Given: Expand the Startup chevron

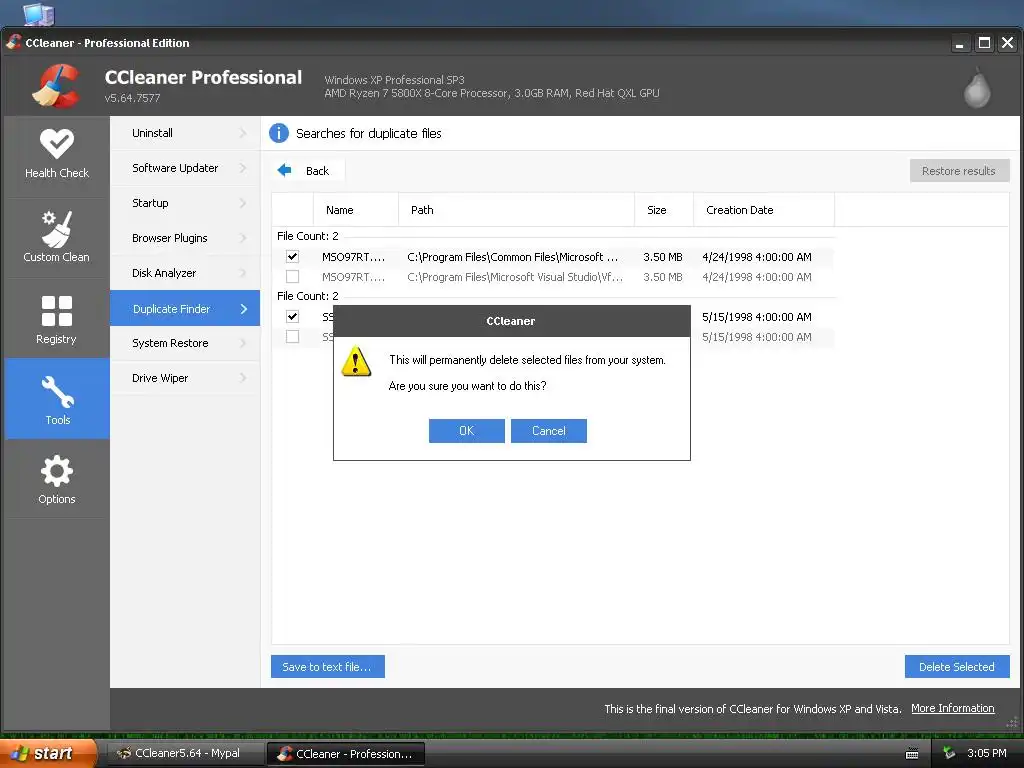Looking at the screenshot, I should (x=243, y=203).
